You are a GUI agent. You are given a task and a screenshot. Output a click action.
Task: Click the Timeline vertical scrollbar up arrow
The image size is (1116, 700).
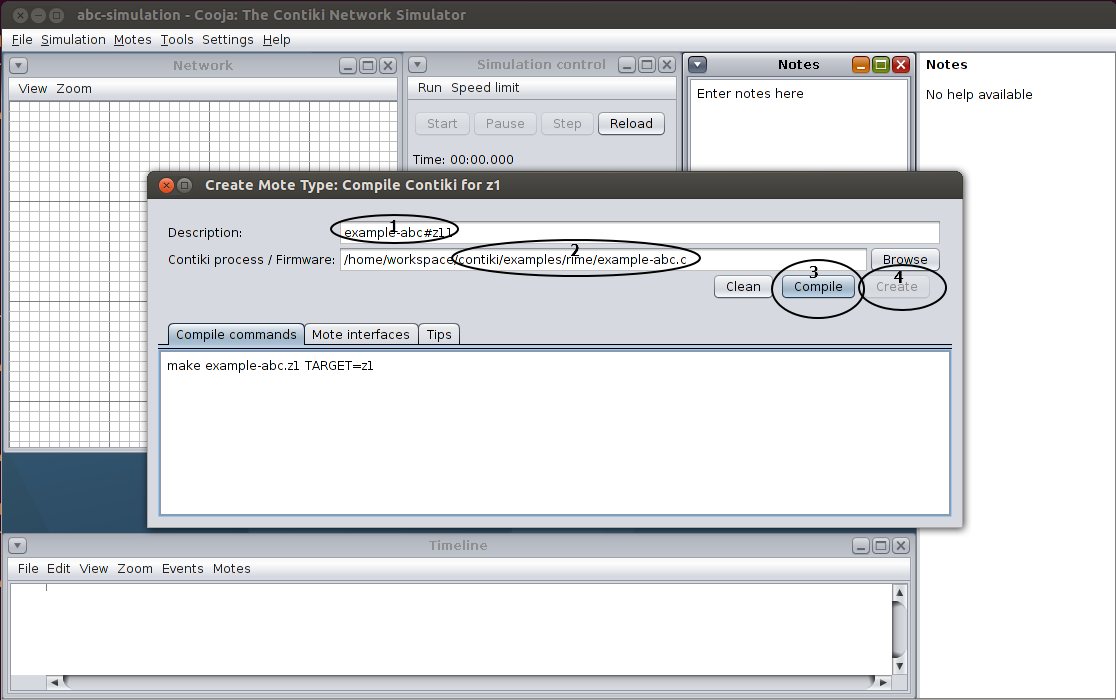coord(900,593)
